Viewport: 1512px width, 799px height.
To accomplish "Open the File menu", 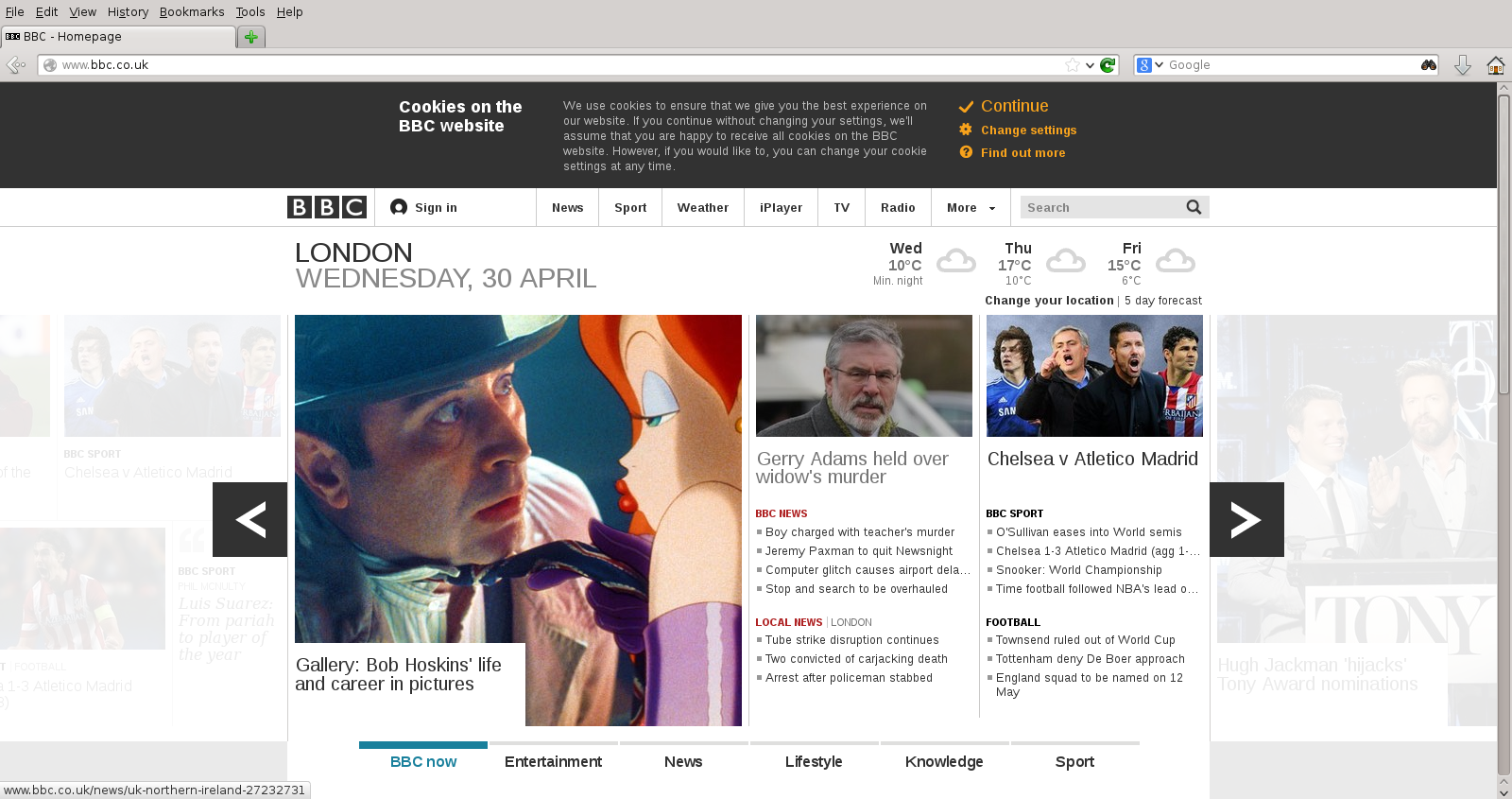I will point(15,11).
